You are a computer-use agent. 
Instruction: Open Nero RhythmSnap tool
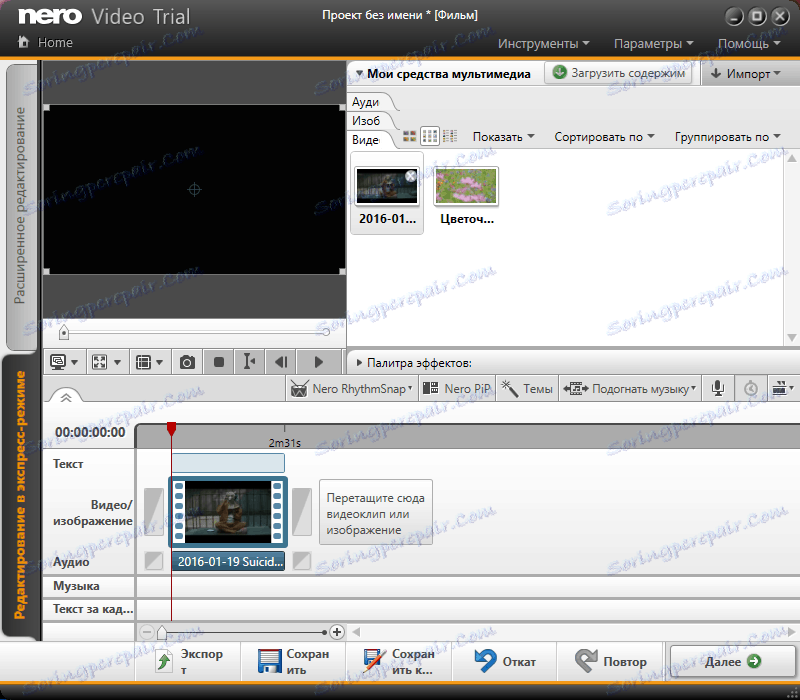352,389
